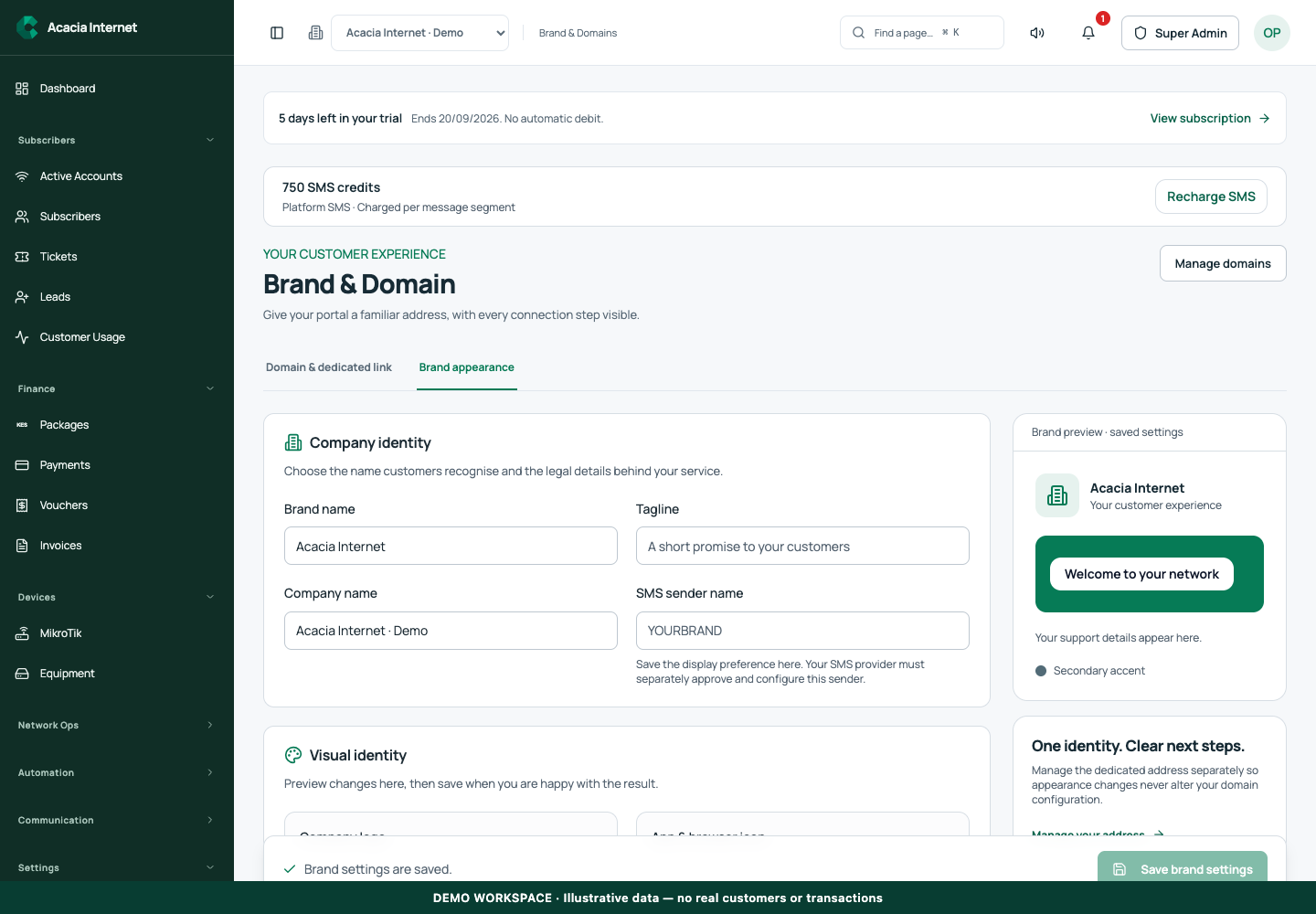The height and width of the screenshot is (914, 1316).
Task: Collapse the Devices sidebar section
Action: (117, 597)
